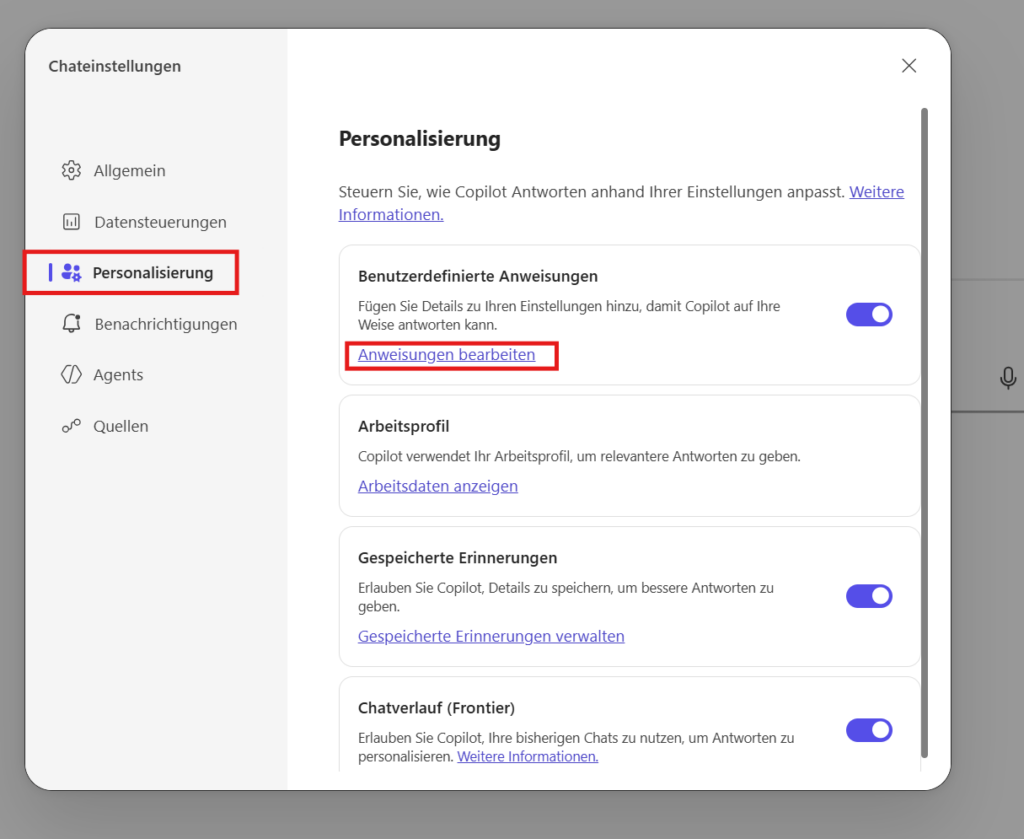Click the Allgemein gear icon

click(x=71, y=170)
